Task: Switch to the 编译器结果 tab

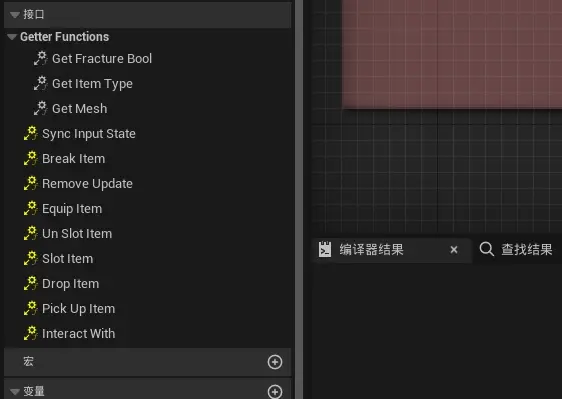Action: coord(372,250)
